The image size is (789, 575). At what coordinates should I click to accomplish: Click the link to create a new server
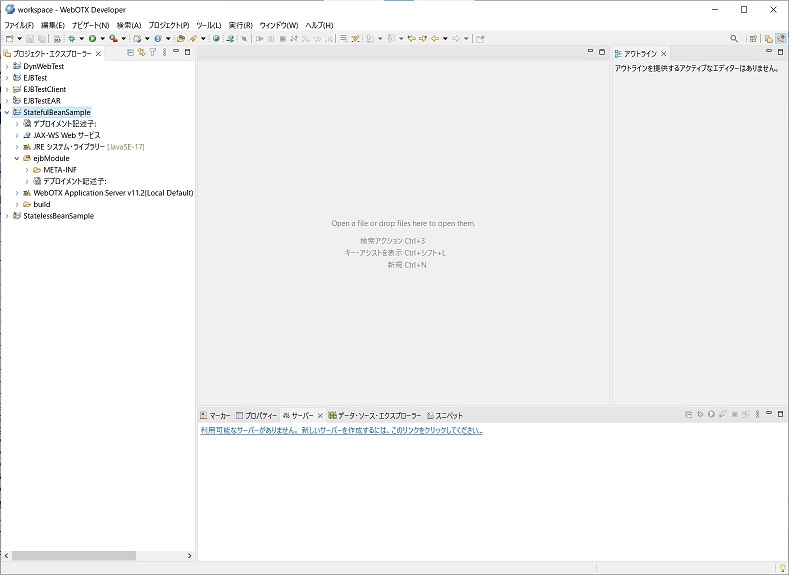pos(341,431)
